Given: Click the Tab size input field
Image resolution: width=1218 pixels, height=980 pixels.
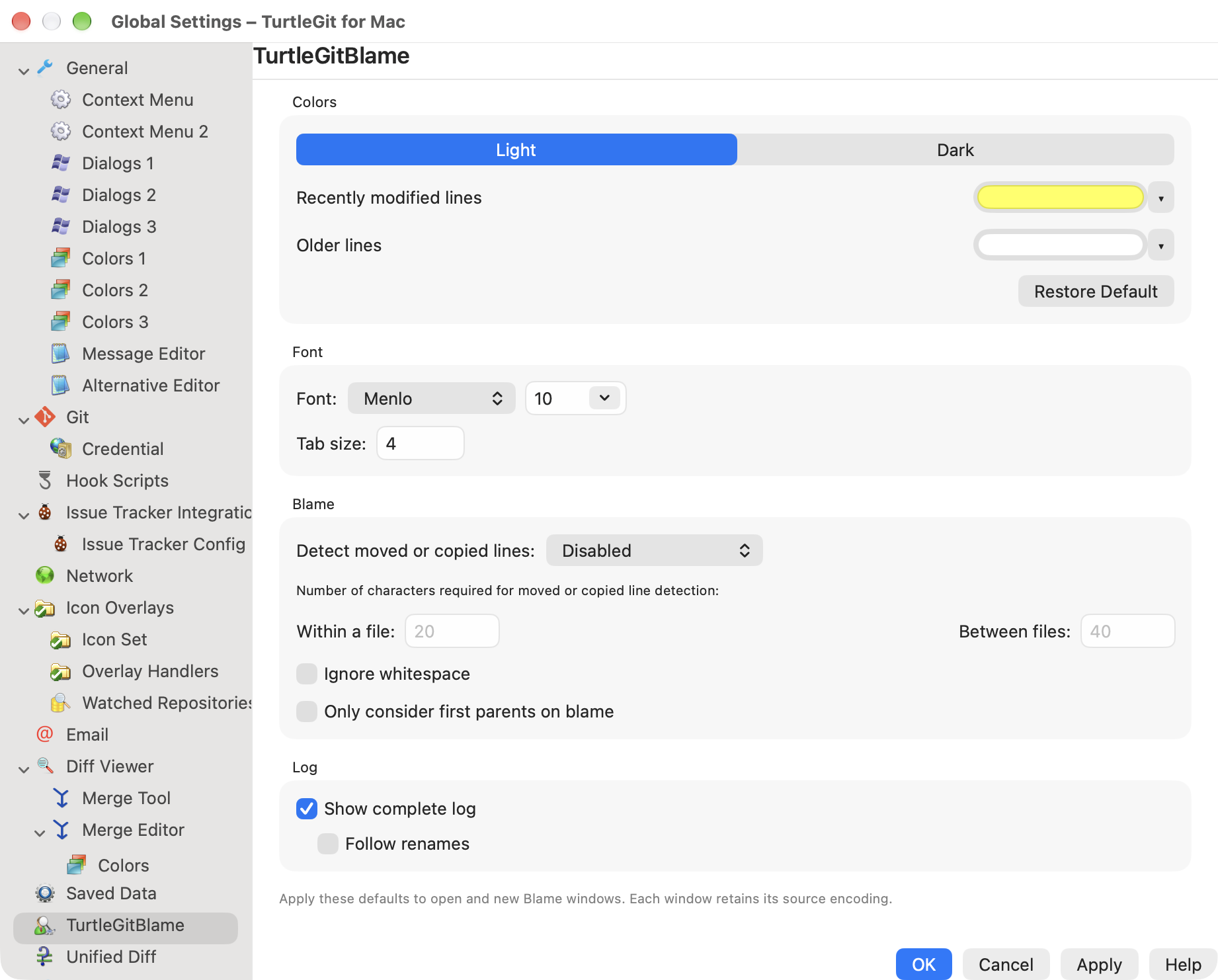Looking at the screenshot, I should tap(421, 443).
